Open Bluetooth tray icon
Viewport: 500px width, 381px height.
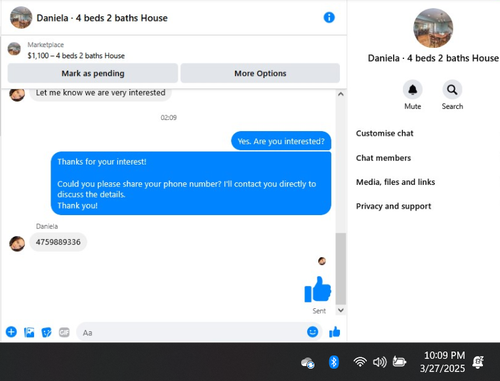334,362
